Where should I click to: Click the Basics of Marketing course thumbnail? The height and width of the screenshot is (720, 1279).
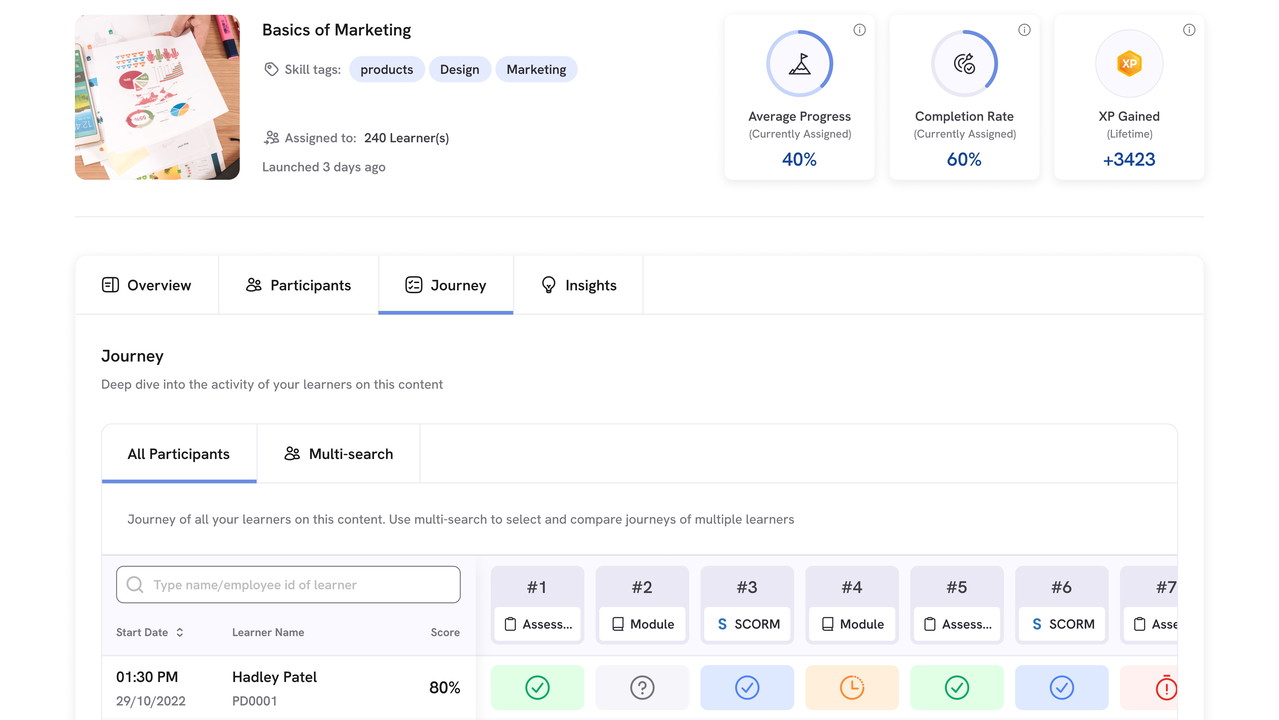coord(157,97)
